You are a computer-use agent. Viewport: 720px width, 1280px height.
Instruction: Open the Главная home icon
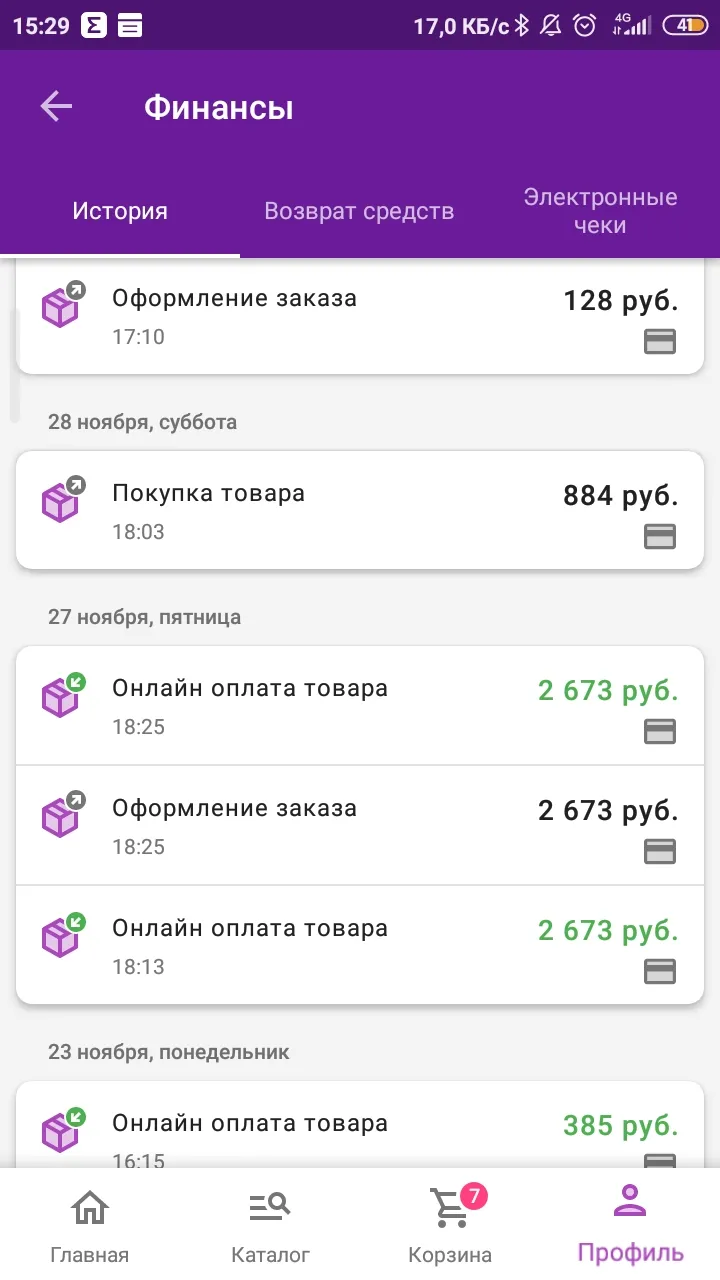point(90,1207)
